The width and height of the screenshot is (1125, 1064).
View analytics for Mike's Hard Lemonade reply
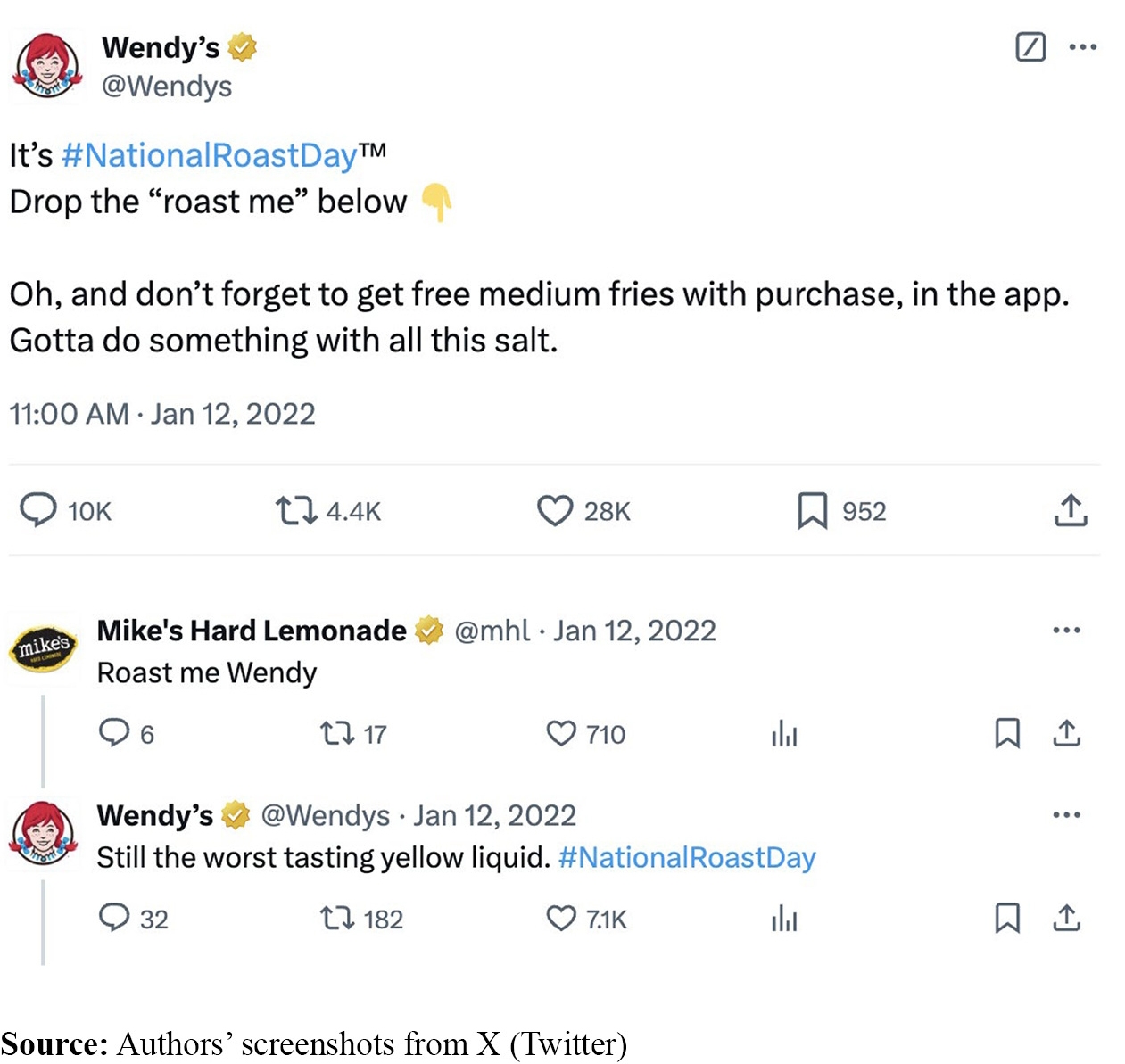coord(783,734)
